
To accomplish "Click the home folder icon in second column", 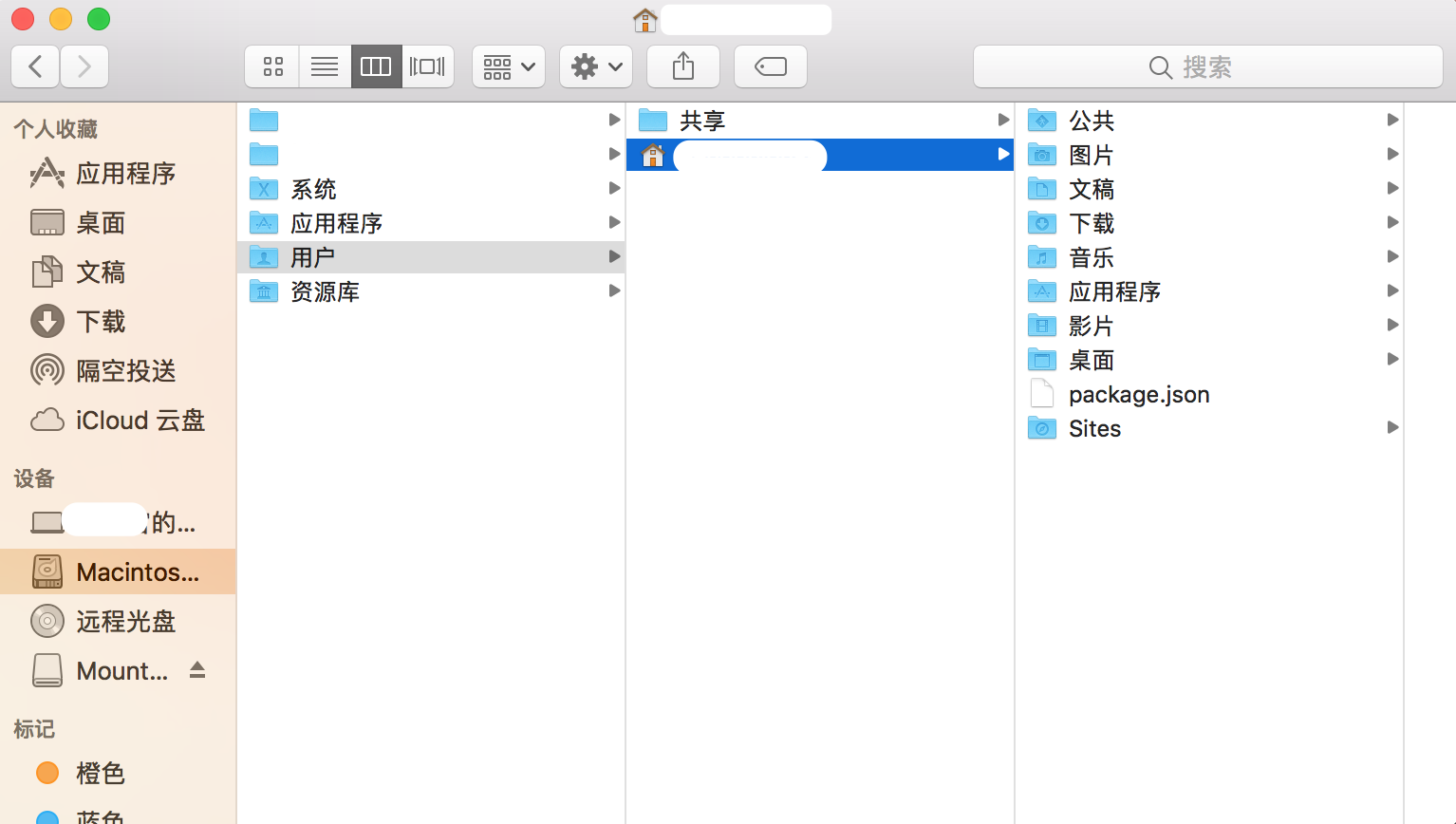I will 653,155.
